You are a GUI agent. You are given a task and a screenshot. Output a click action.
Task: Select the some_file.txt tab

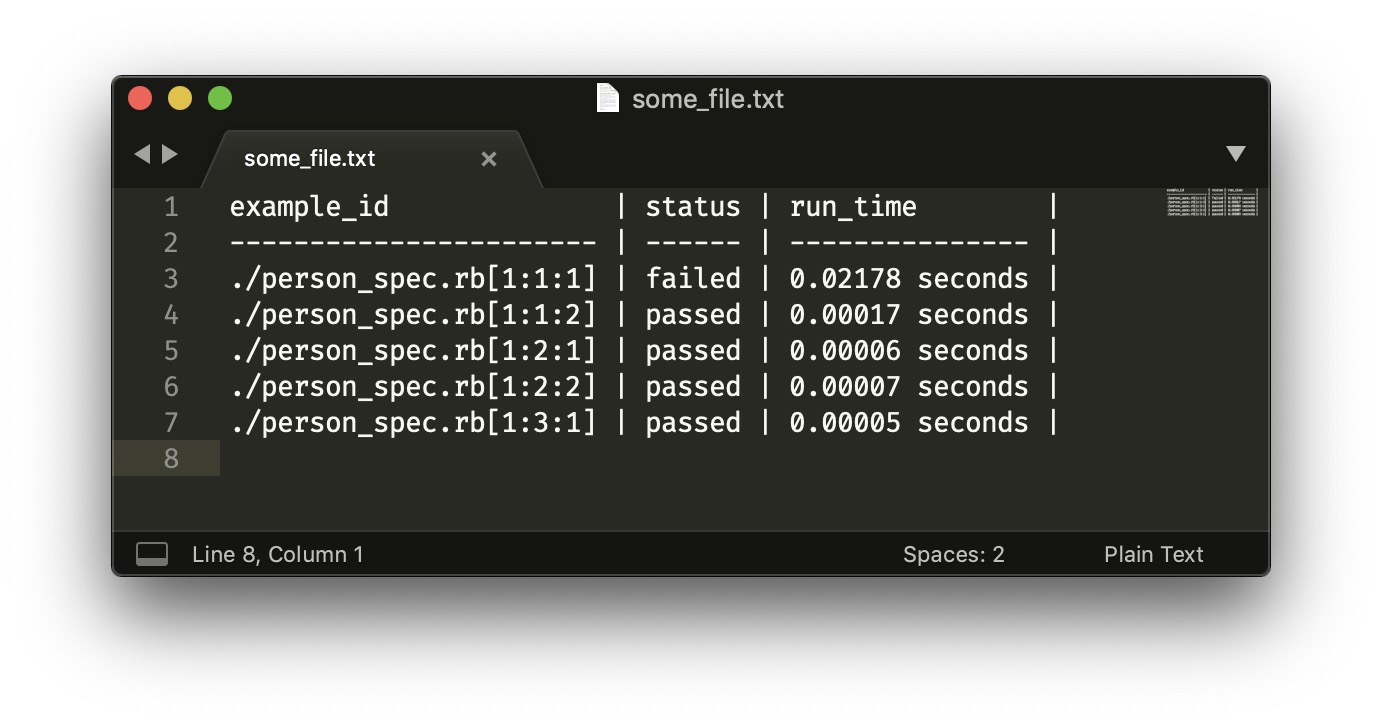tap(310, 159)
